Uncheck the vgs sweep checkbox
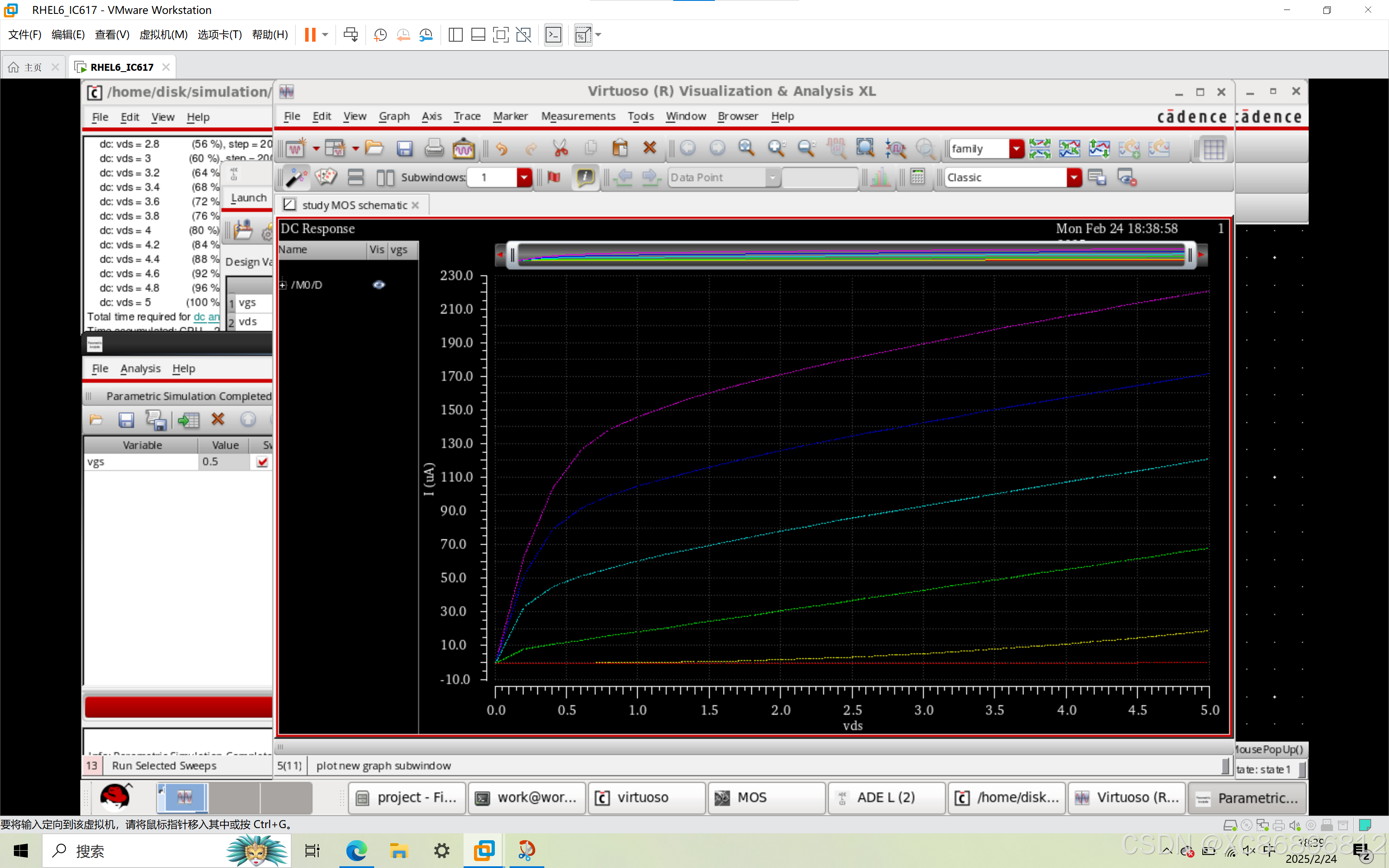Screen dimensions: 1389x868 click(262, 462)
